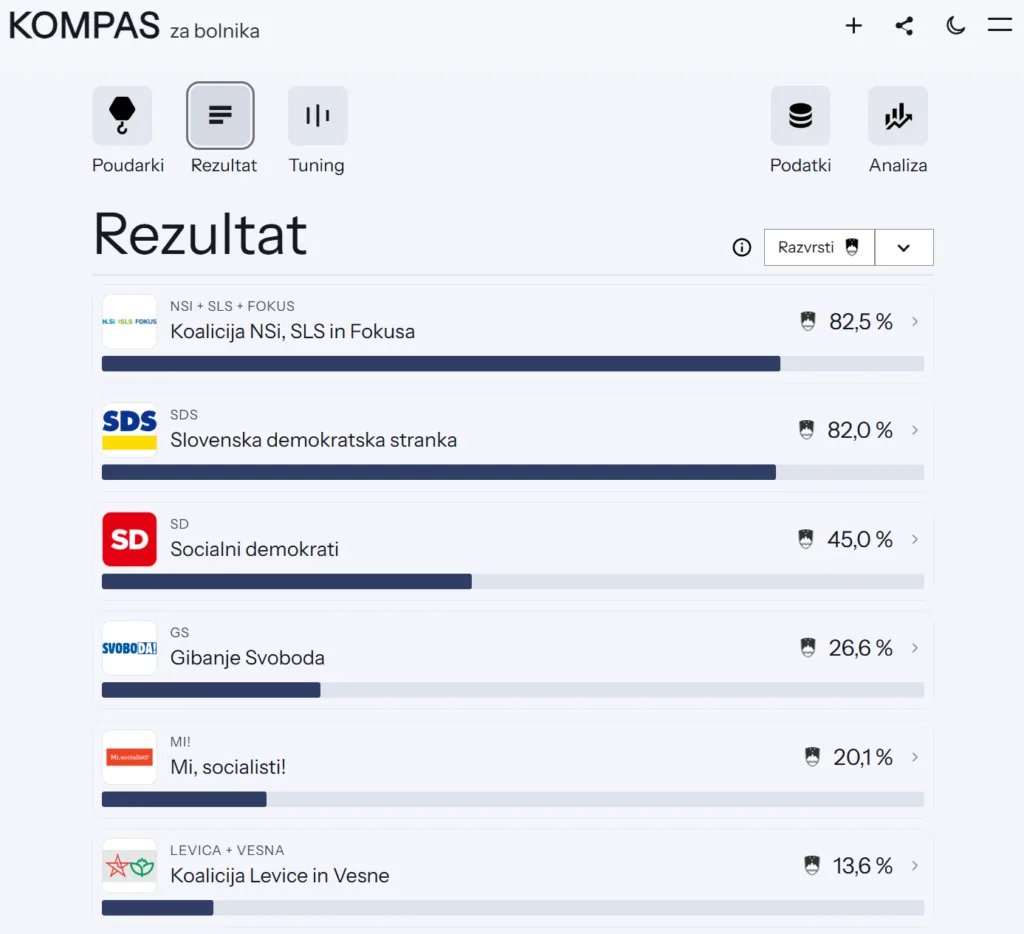Image resolution: width=1024 pixels, height=934 pixels.
Task: Click the Razvrsti sort button
Action: 819,248
